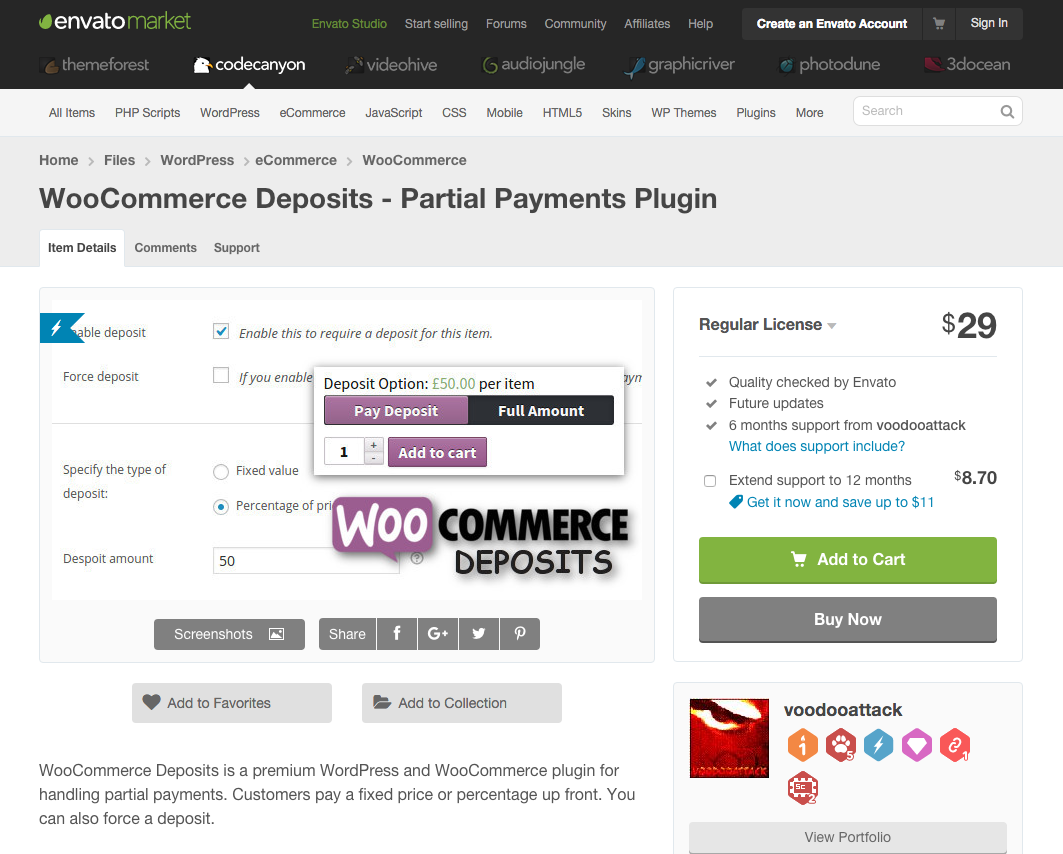
Task: Open the PhotoDune marketplace
Action: (830, 65)
